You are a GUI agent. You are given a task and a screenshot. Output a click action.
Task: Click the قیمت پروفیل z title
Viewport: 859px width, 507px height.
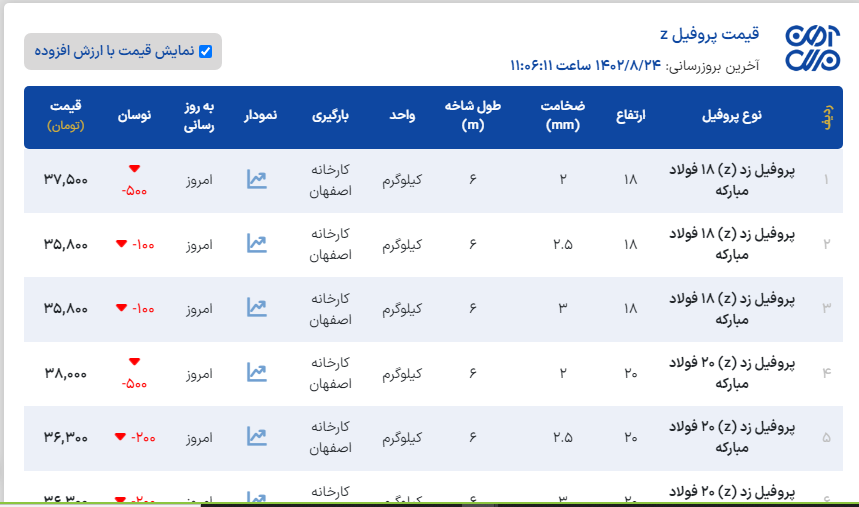pyautogui.click(x=716, y=34)
